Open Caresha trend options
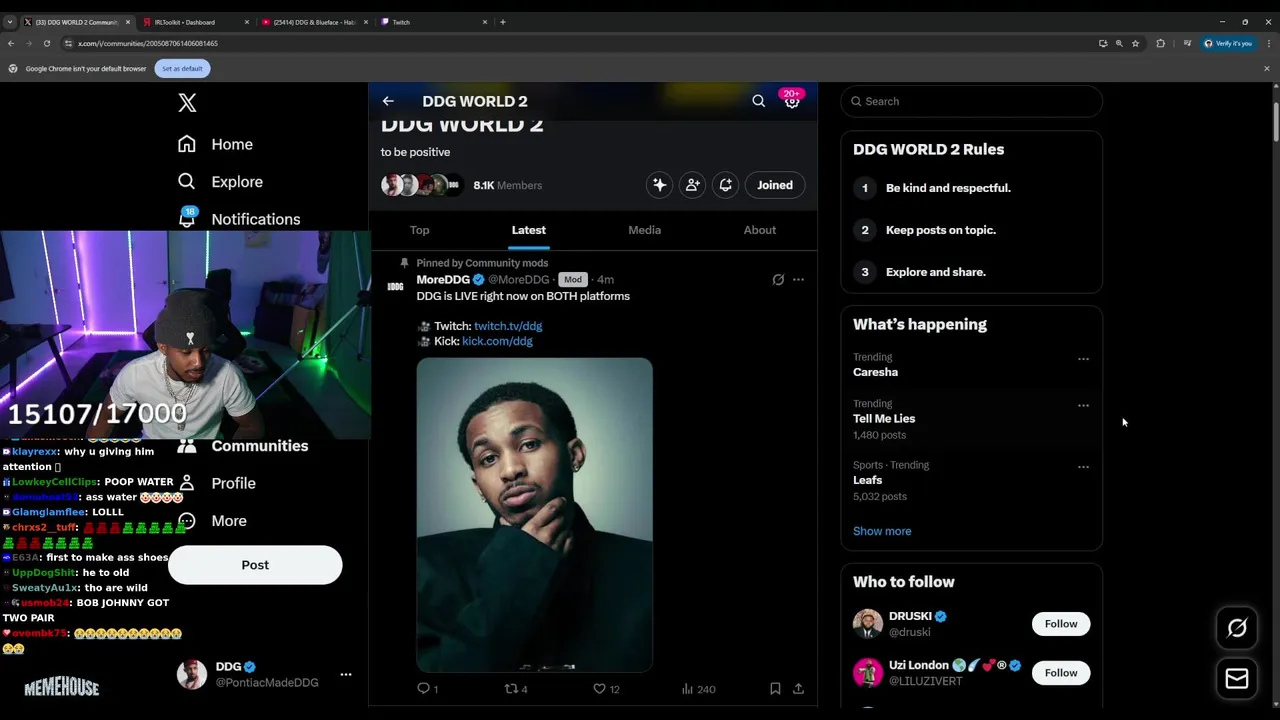This screenshot has width=1280, height=720. 1083,359
